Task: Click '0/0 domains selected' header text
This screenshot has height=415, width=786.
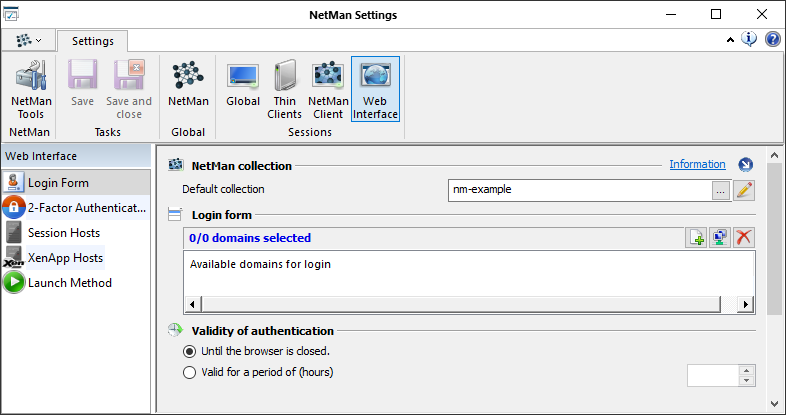Action: pyautogui.click(x=250, y=238)
